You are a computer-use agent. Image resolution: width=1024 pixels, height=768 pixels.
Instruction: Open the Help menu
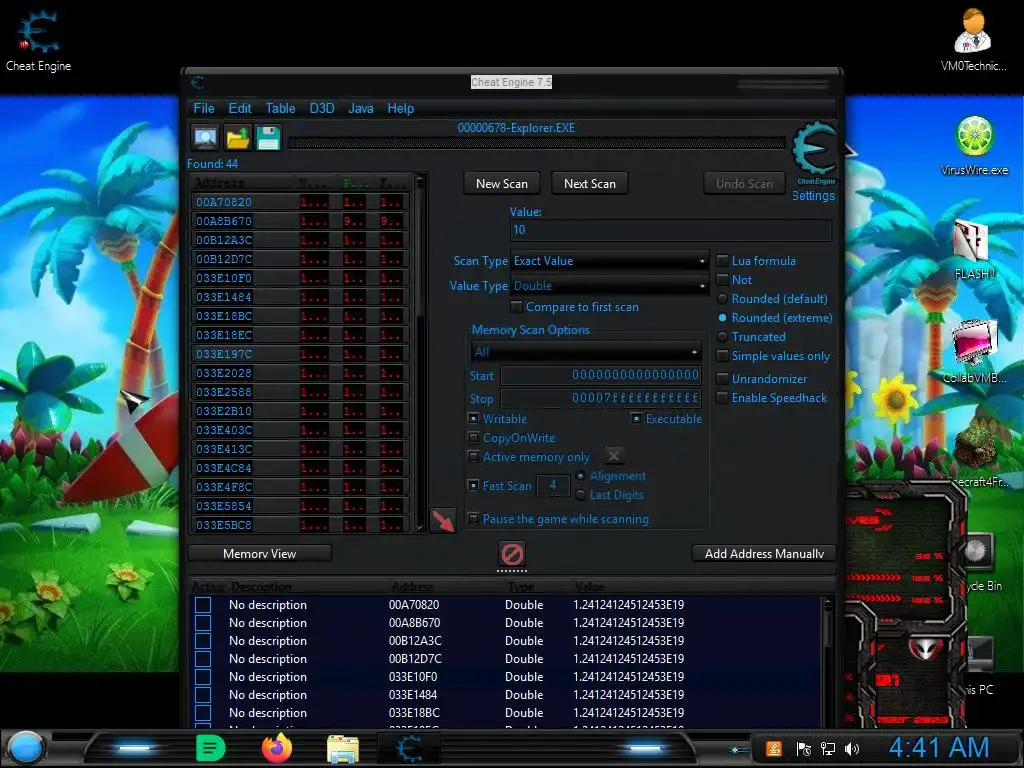400,108
